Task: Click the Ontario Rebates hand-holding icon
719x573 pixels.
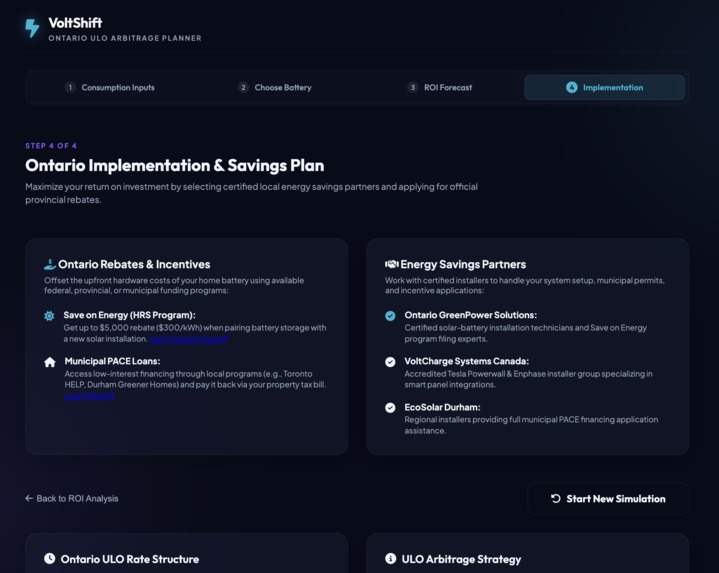Action: click(50, 264)
